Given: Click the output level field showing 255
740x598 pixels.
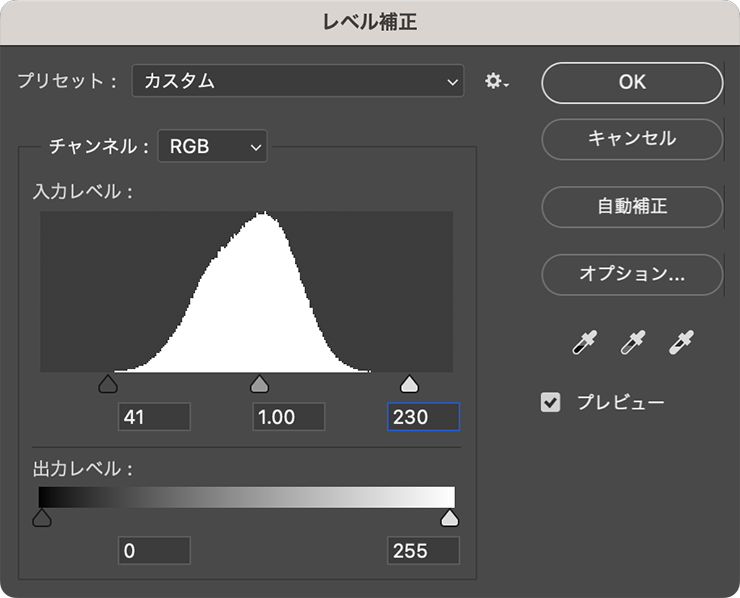Looking at the screenshot, I should pyautogui.click(x=423, y=550).
